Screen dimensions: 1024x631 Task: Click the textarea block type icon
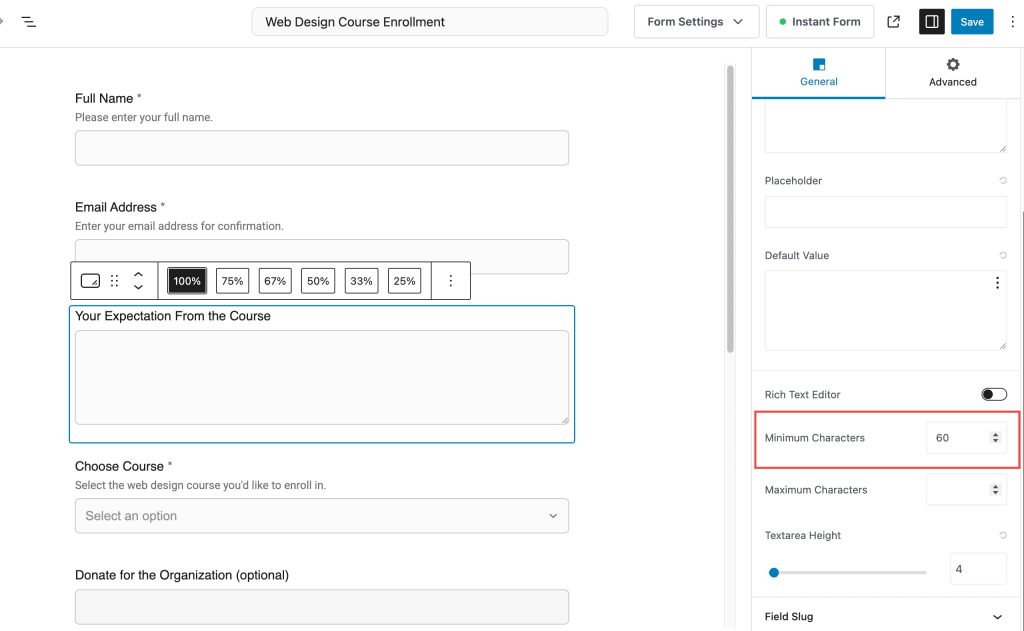[90, 281]
